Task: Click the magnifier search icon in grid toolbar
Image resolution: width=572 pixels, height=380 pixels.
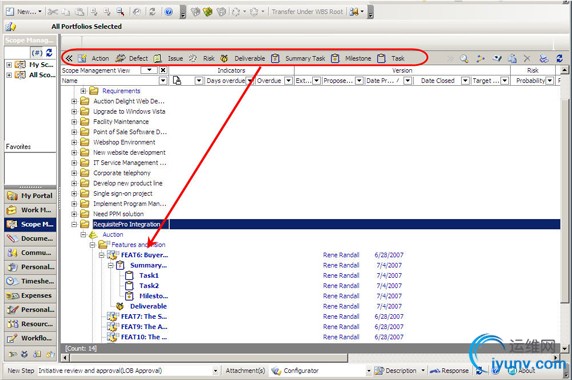Action: click(x=464, y=58)
